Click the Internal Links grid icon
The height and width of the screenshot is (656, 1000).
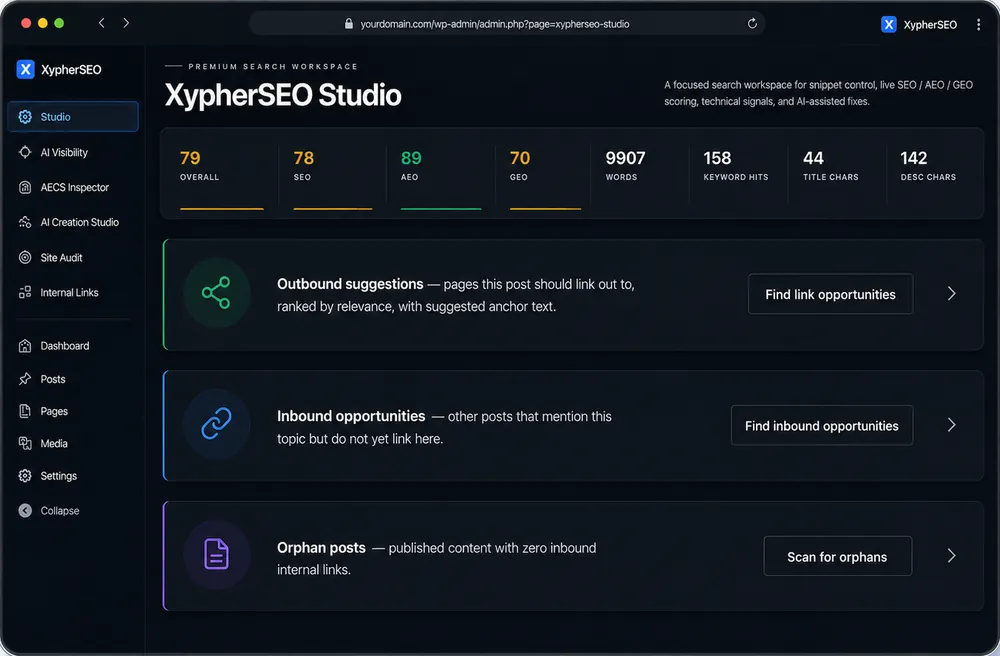(25, 293)
